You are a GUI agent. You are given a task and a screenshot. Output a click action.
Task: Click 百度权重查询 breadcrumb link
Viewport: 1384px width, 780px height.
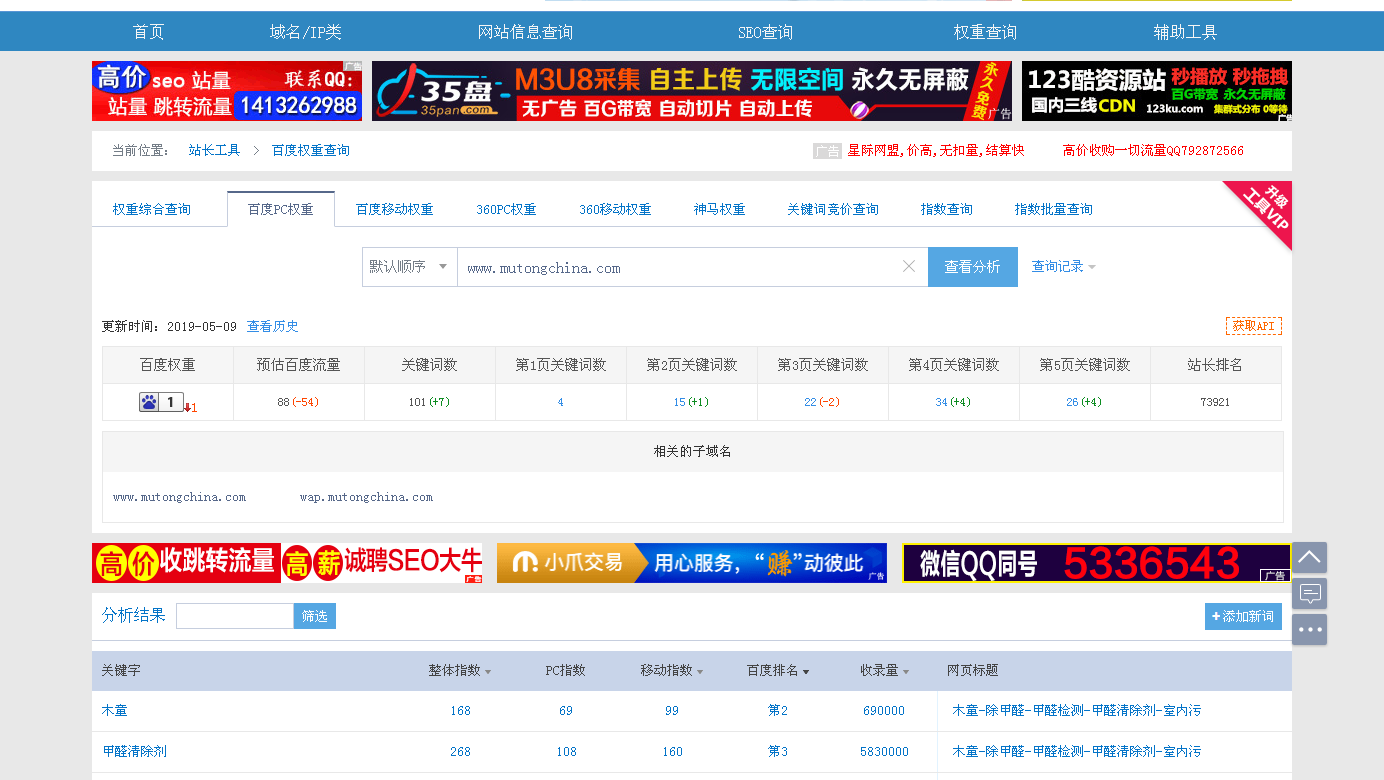pos(311,151)
